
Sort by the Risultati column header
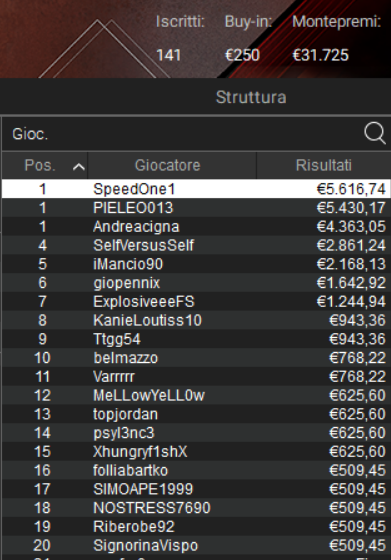[324, 165]
